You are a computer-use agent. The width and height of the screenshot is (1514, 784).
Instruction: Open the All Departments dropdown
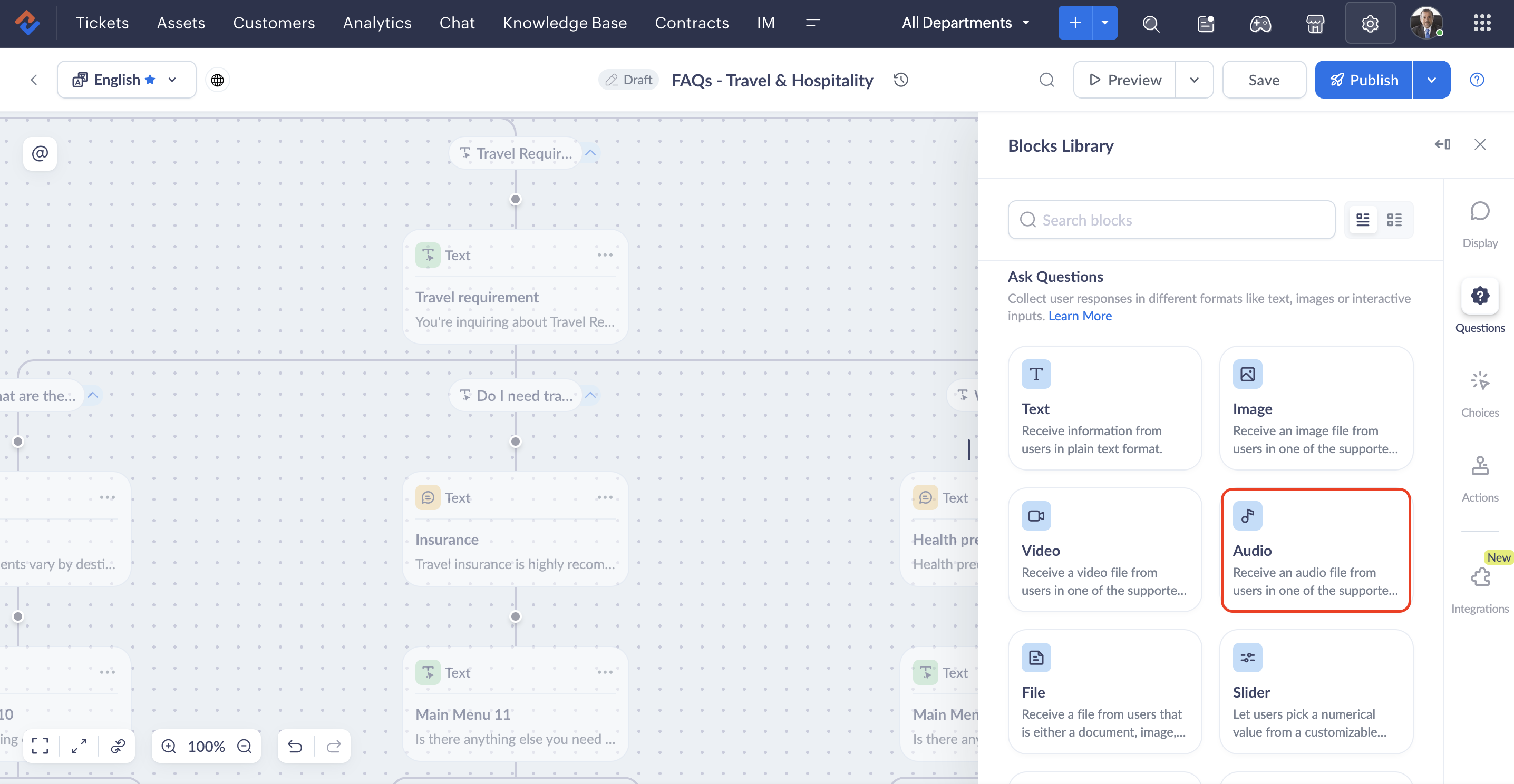click(965, 23)
